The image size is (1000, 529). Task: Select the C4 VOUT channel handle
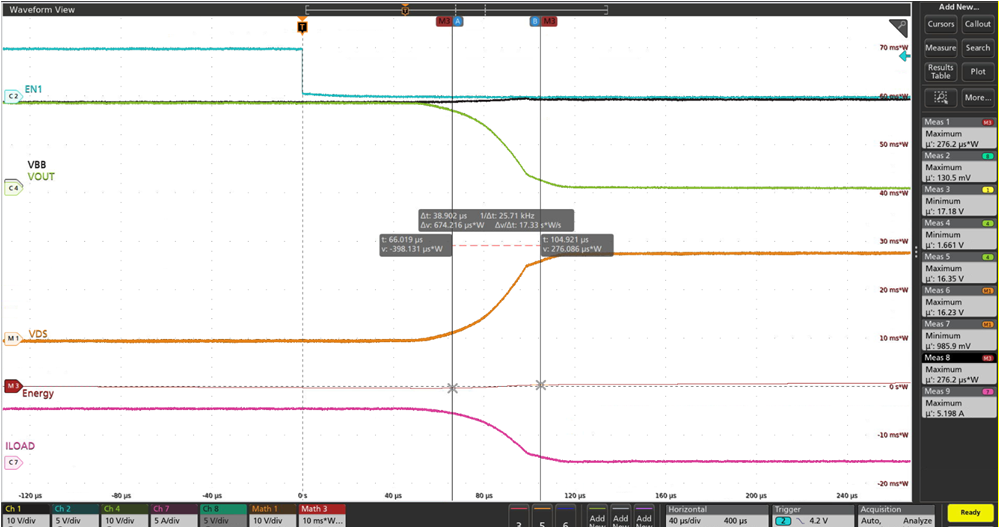13,187
